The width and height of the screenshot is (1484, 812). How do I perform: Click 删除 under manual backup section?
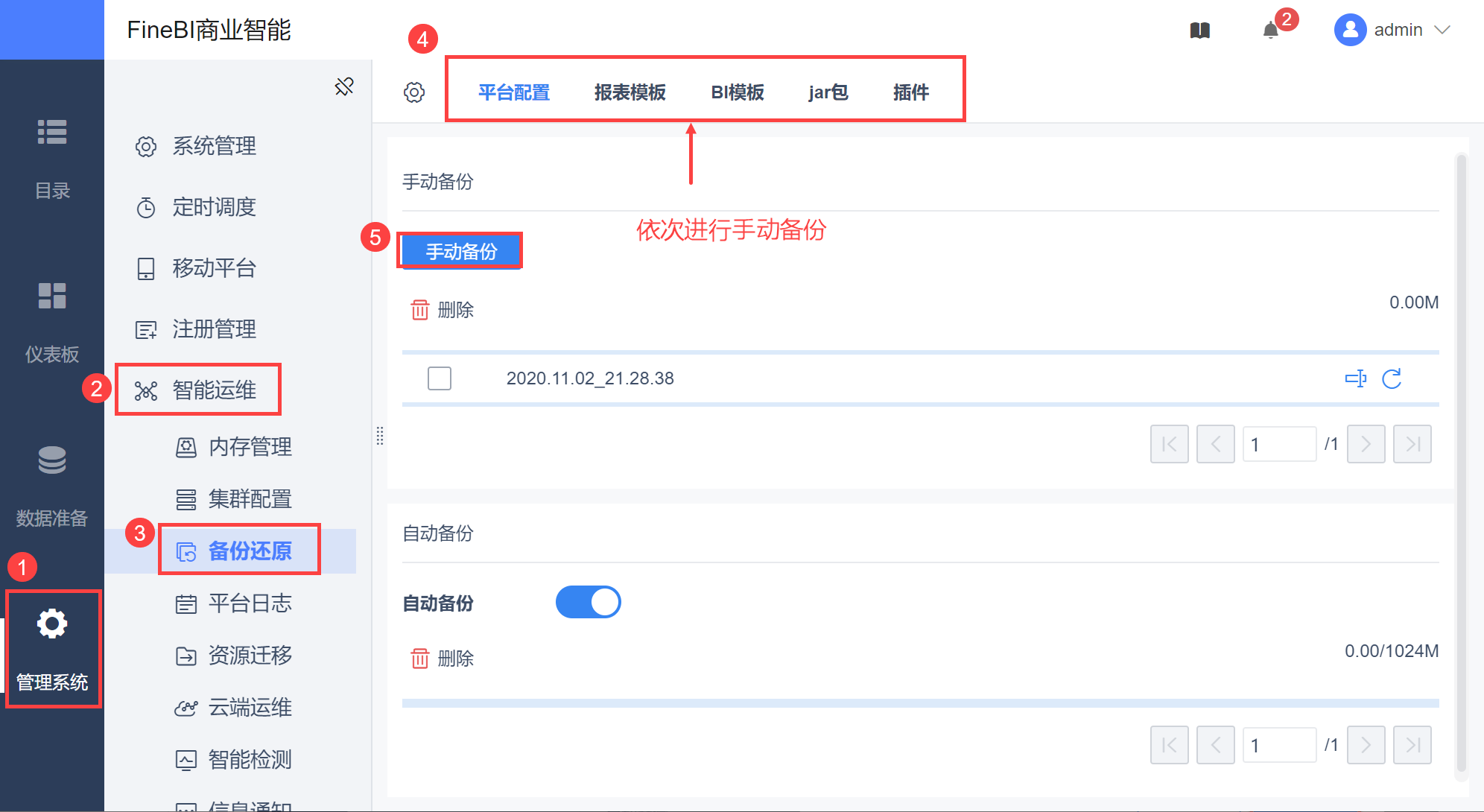[x=443, y=310]
